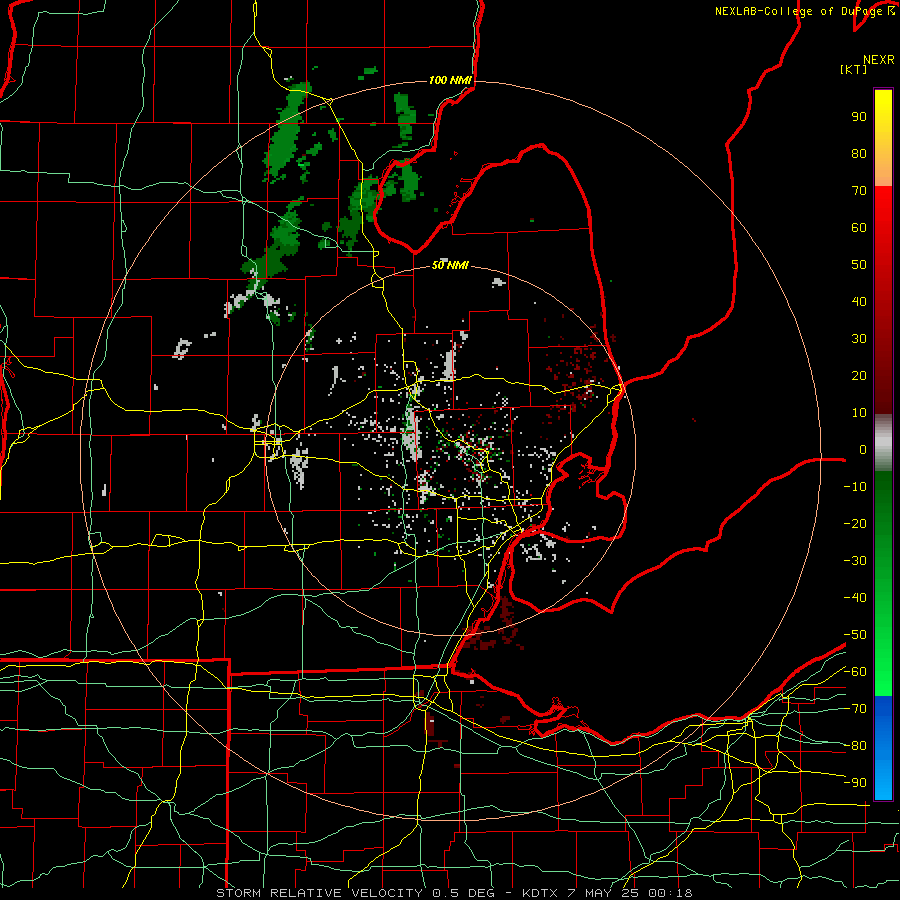
Task: Click the -90 scale label
Action: point(855,783)
